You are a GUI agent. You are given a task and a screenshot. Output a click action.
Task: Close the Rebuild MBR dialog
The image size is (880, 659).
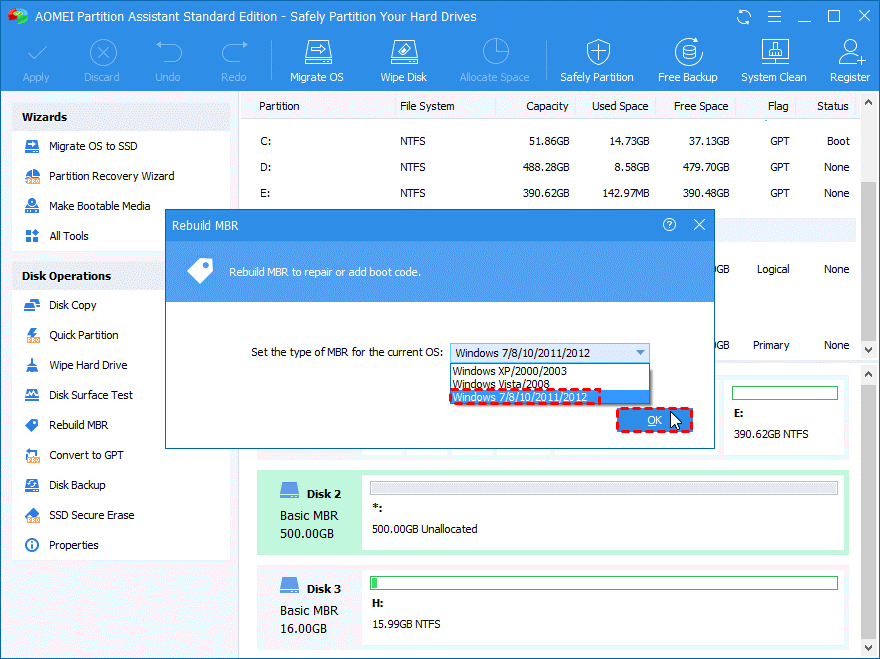tap(699, 225)
